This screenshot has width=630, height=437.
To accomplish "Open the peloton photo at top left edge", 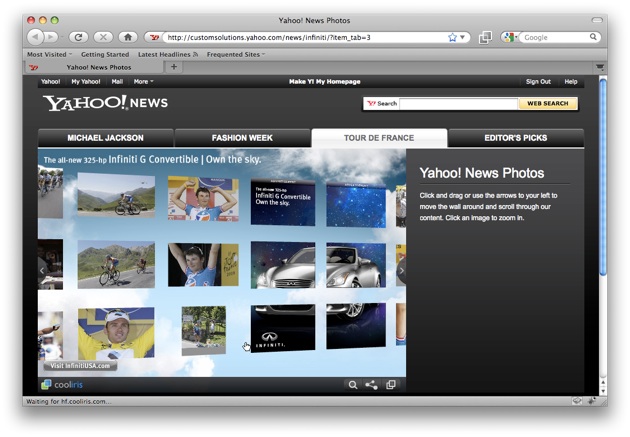I will pyautogui.click(x=50, y=193).
